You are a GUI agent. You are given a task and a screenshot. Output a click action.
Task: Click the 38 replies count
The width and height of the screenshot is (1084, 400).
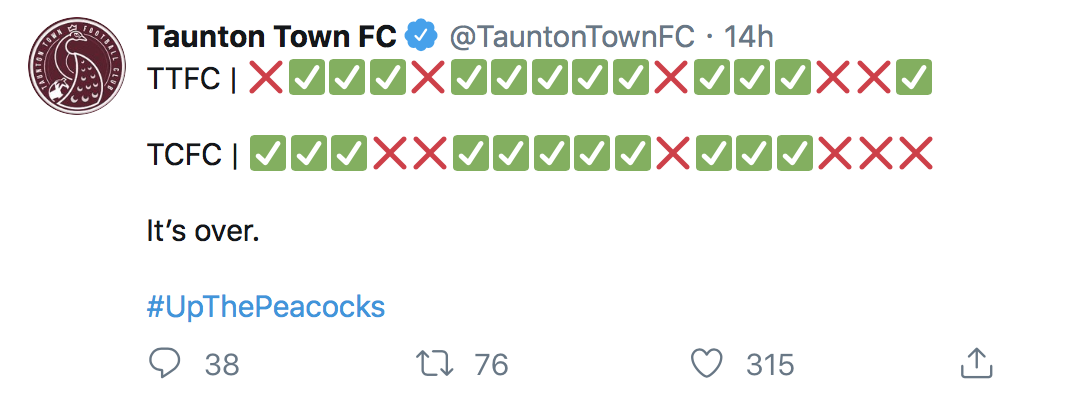pos(222,364)
